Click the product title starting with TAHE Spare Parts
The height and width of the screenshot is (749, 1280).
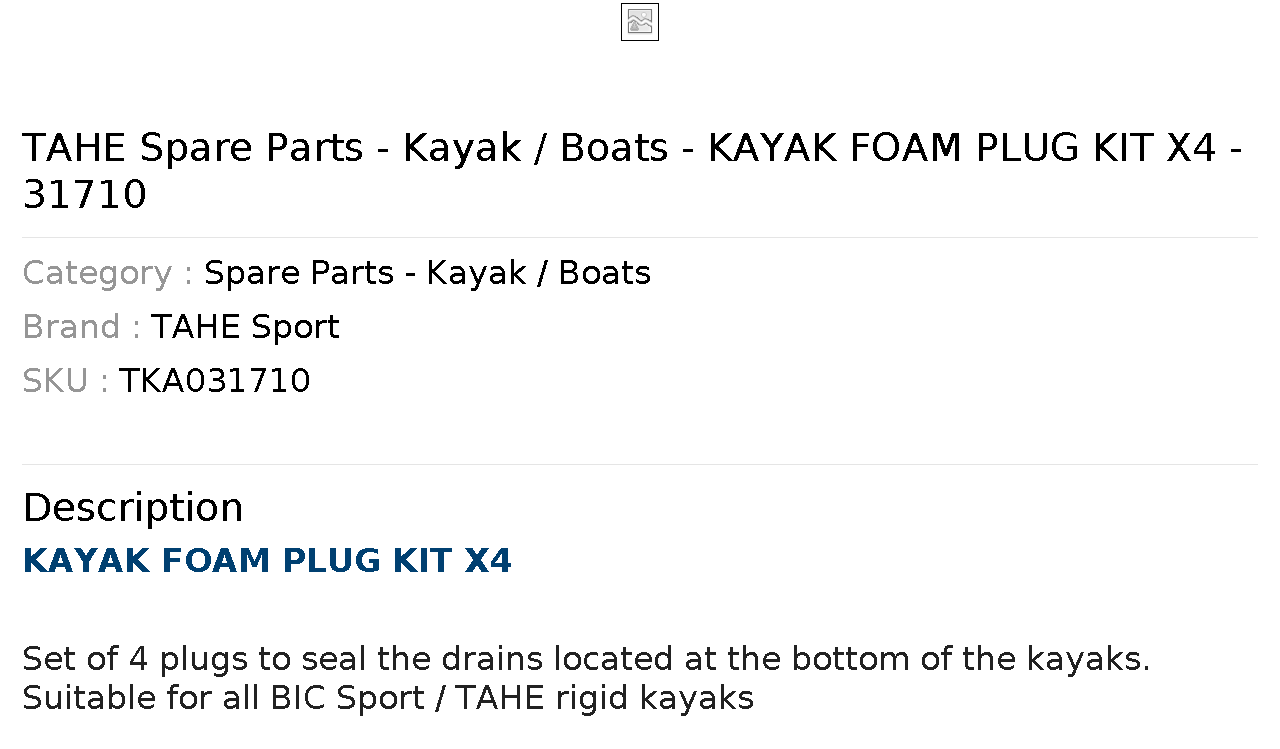[632, 171]
